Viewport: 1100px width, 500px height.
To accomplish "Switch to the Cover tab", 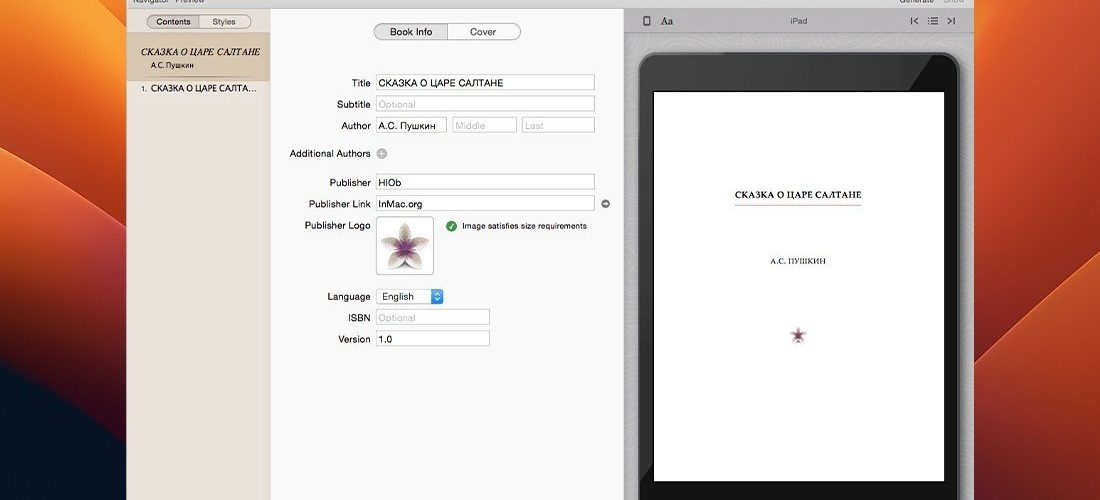I will point(483,32).
